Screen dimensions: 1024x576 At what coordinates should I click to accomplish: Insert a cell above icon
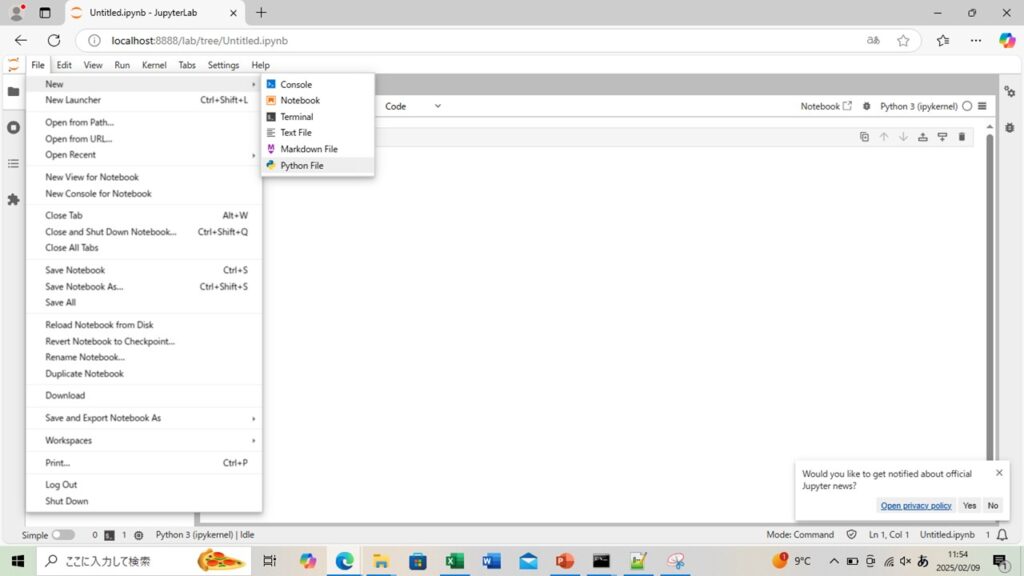click(x=923, y=136)
